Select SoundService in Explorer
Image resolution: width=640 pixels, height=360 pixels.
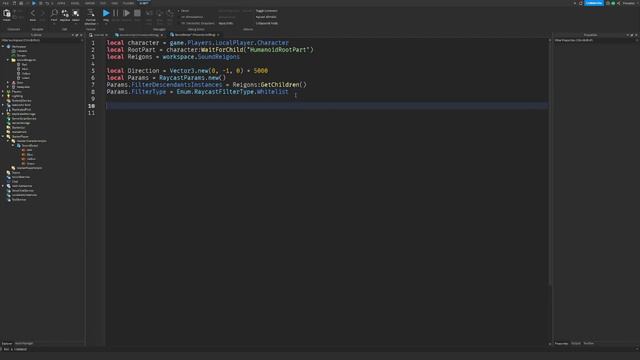(20, 177)
